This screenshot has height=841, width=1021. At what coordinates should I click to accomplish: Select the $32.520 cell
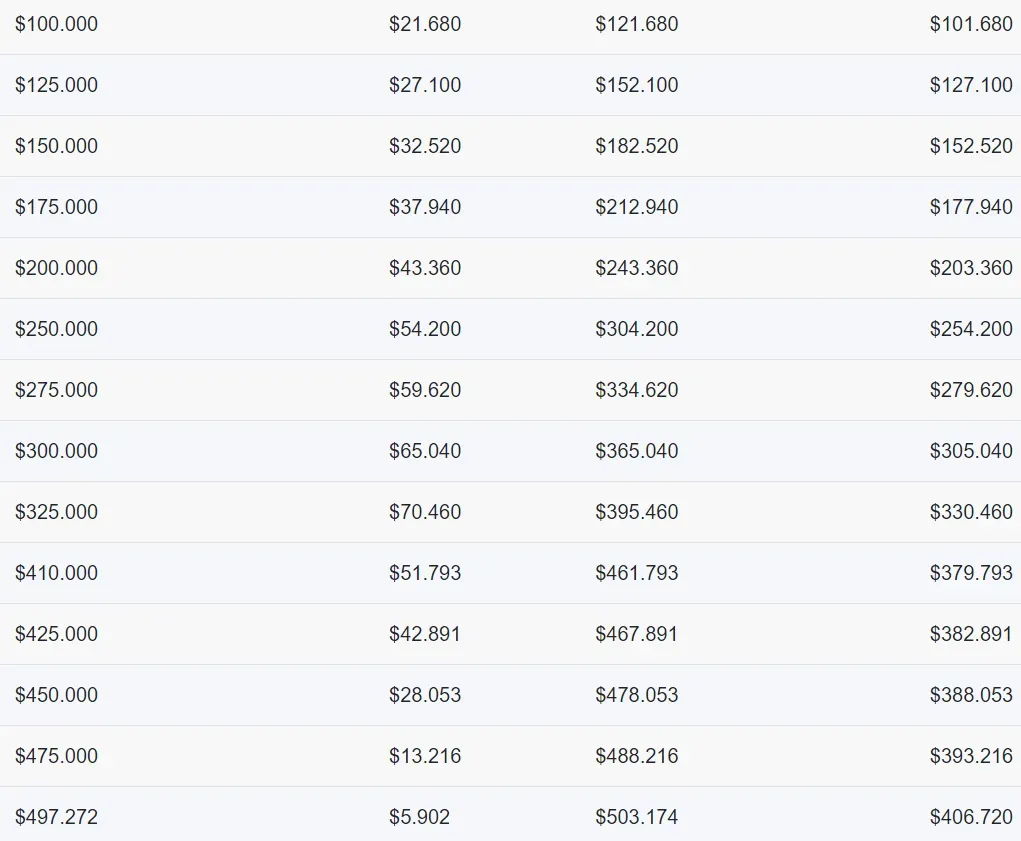[425, 146]
